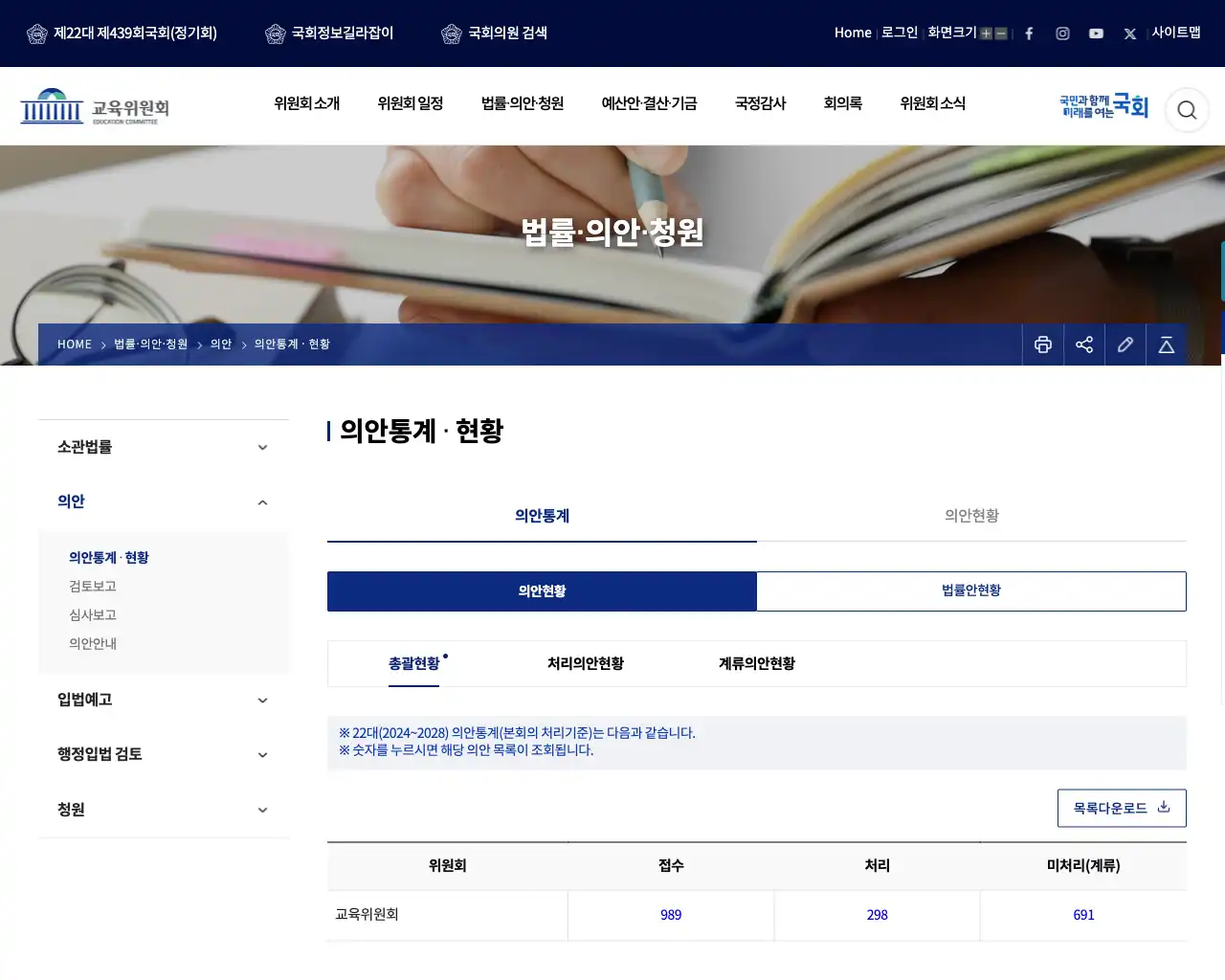1225x980 pixels.
Task: Open the 국민과 함께 미래를 여는 국회 logo
Action: (1103, 106)
